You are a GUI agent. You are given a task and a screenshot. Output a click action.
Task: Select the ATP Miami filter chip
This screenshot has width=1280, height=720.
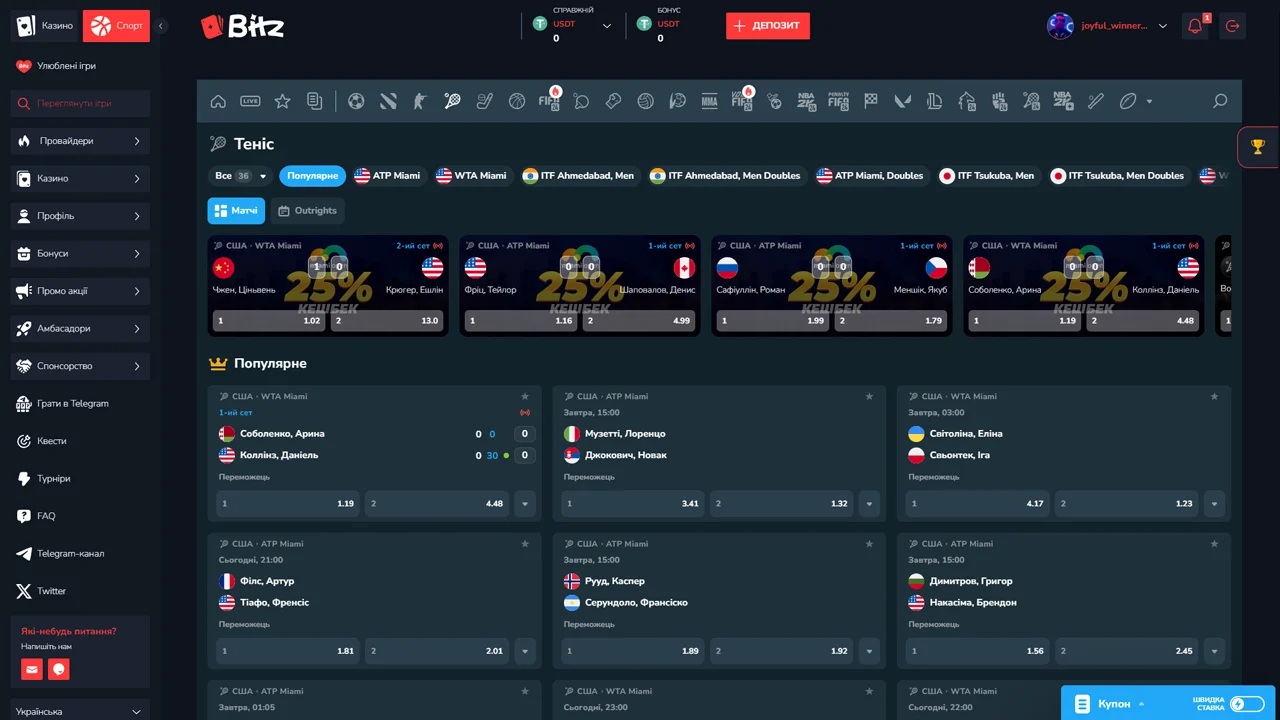[388, 176]
